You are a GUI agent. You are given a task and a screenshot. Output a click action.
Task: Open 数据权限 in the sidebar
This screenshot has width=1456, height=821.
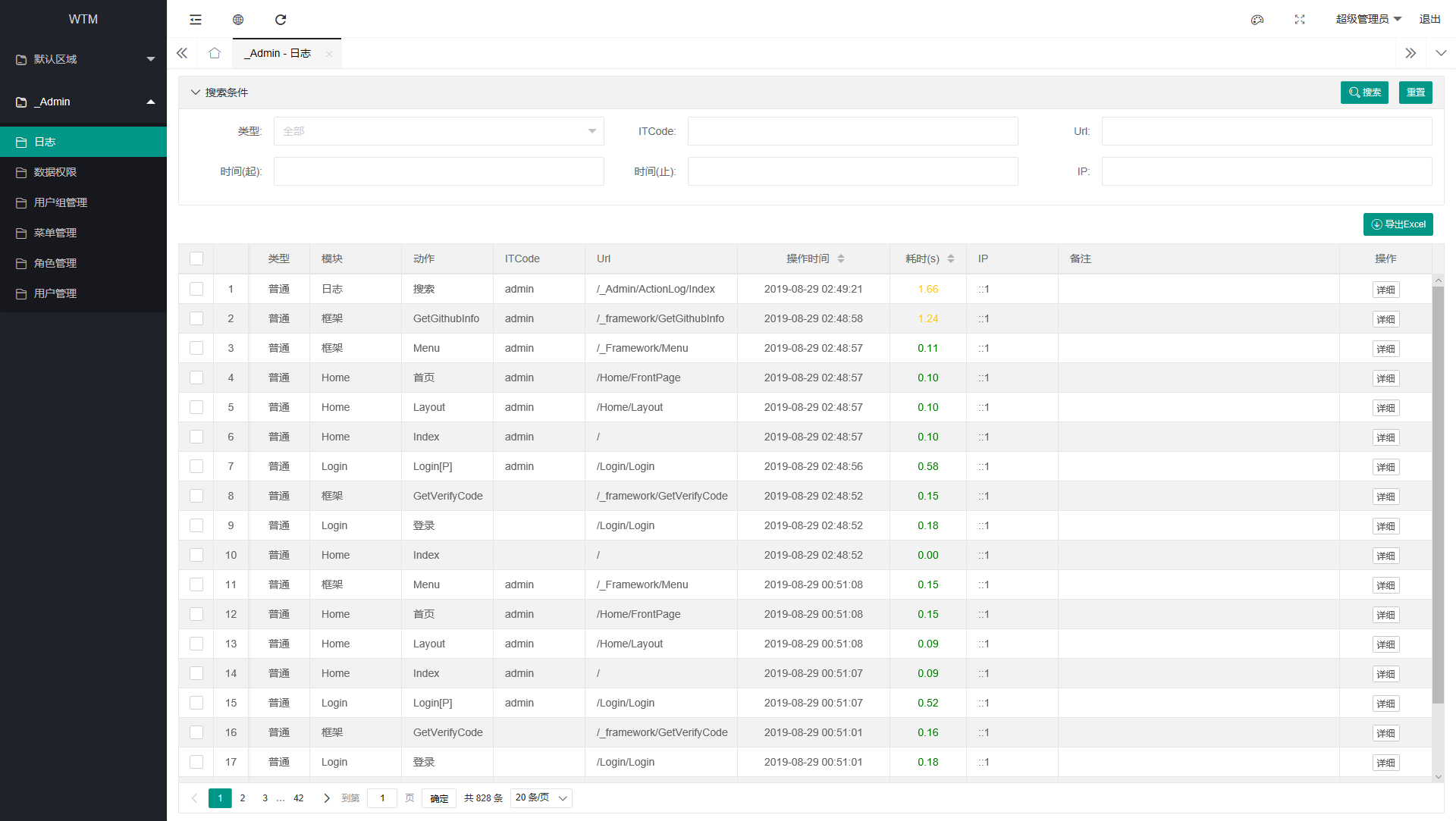click(x=55, y=172)
